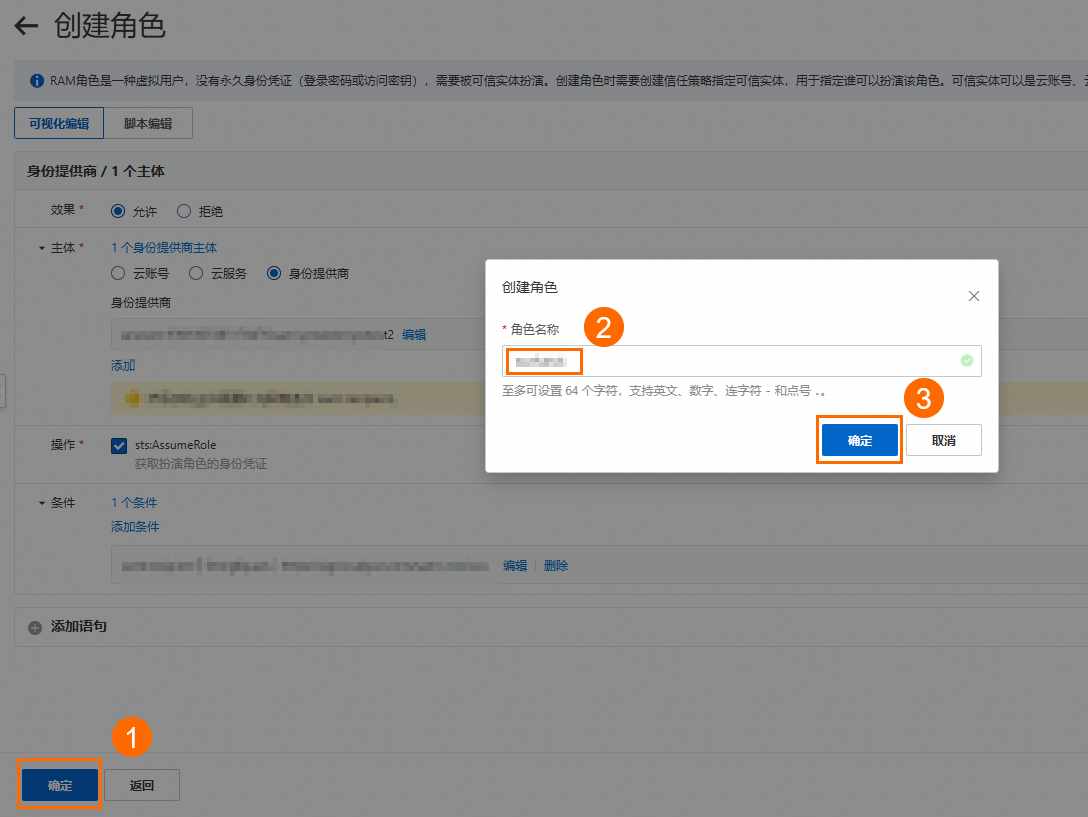Click 删除 on the condition row
The image size is (1088, 817).
click(x=556, y=566)
